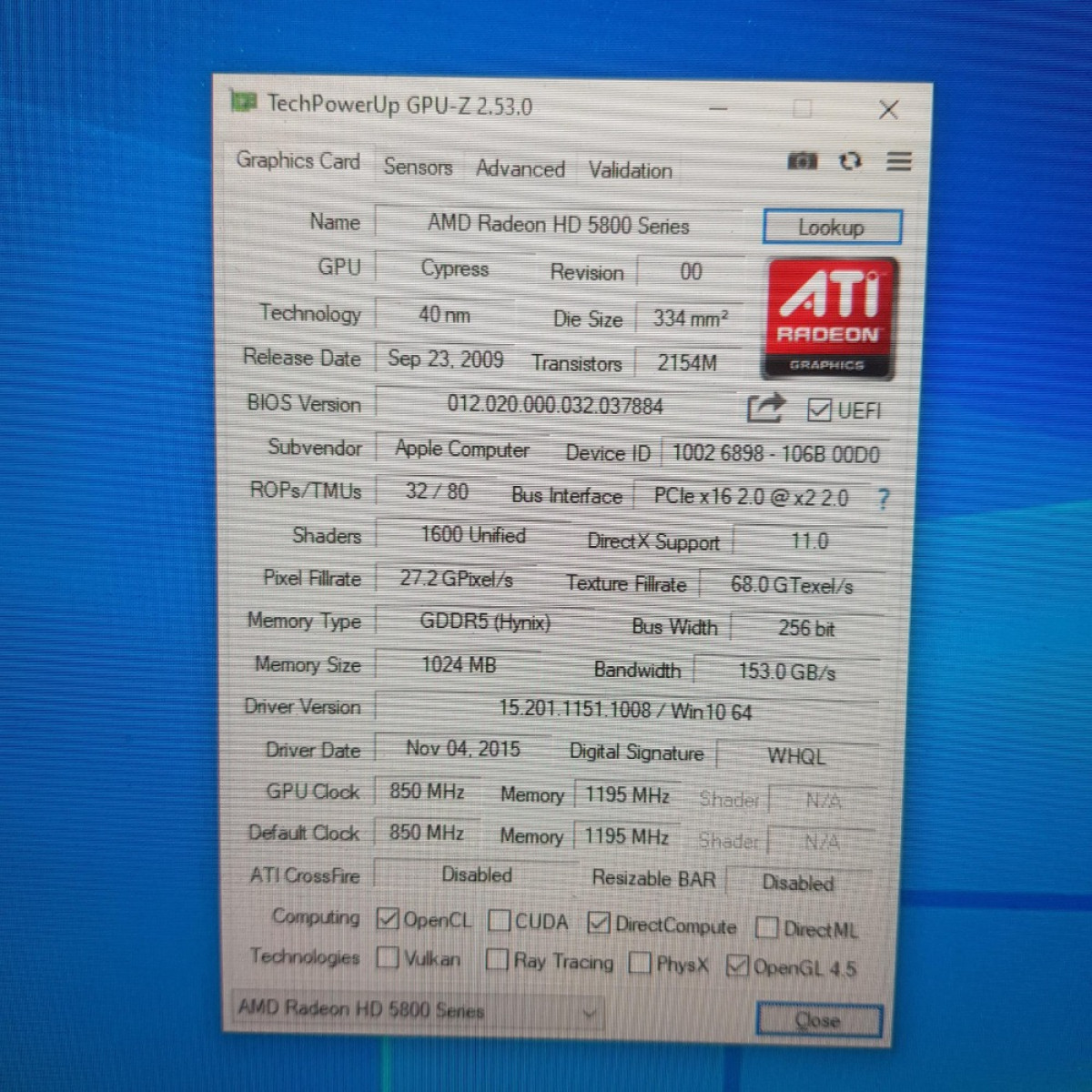Go to the Validation tab

click(630, 170)
